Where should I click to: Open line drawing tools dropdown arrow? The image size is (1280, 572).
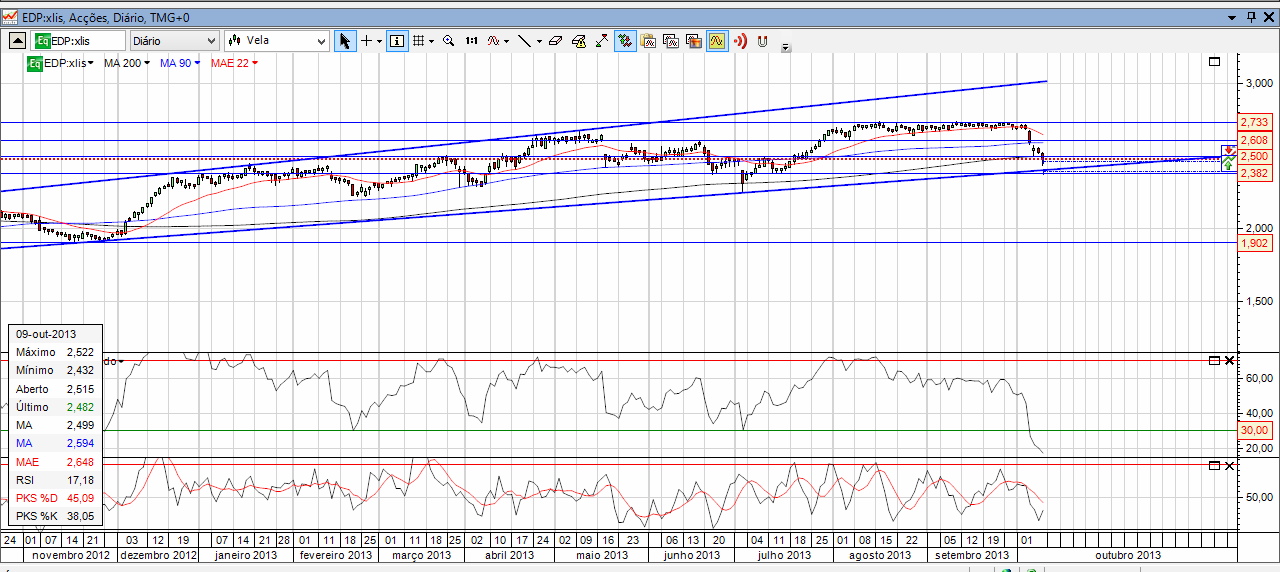click(x=538, y=41)
